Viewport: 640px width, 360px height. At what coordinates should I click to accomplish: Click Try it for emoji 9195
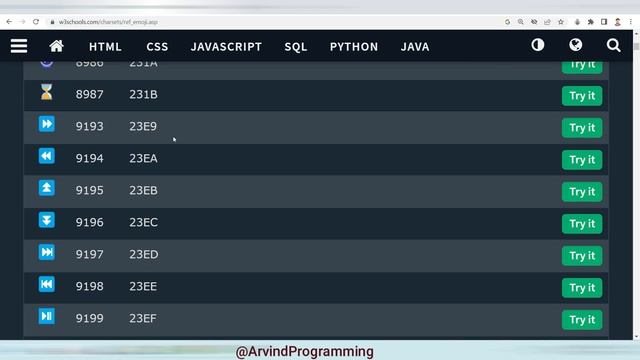(x=582, y=192)
